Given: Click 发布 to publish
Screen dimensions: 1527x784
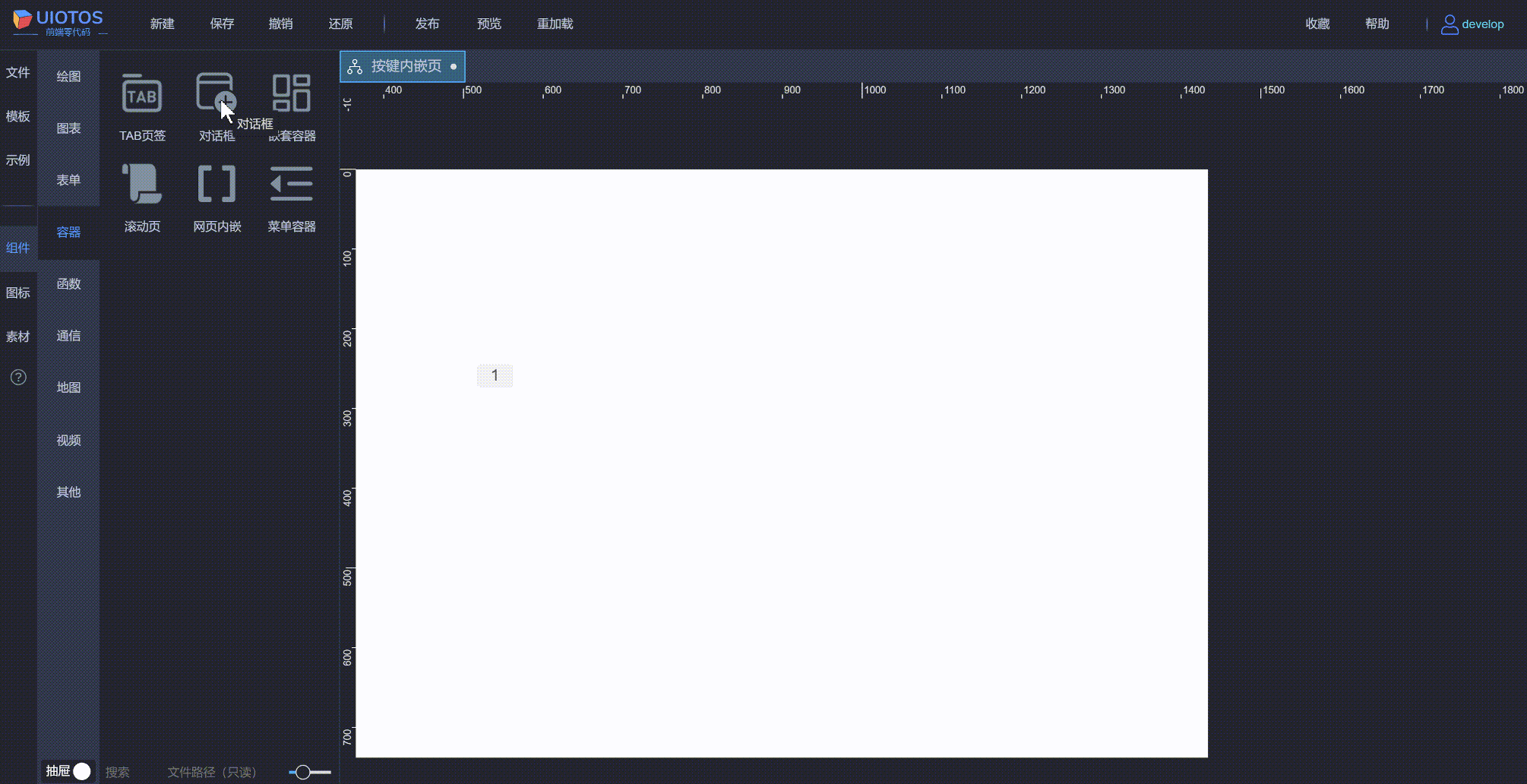Looking at the screenshot, I should point(427,24).
